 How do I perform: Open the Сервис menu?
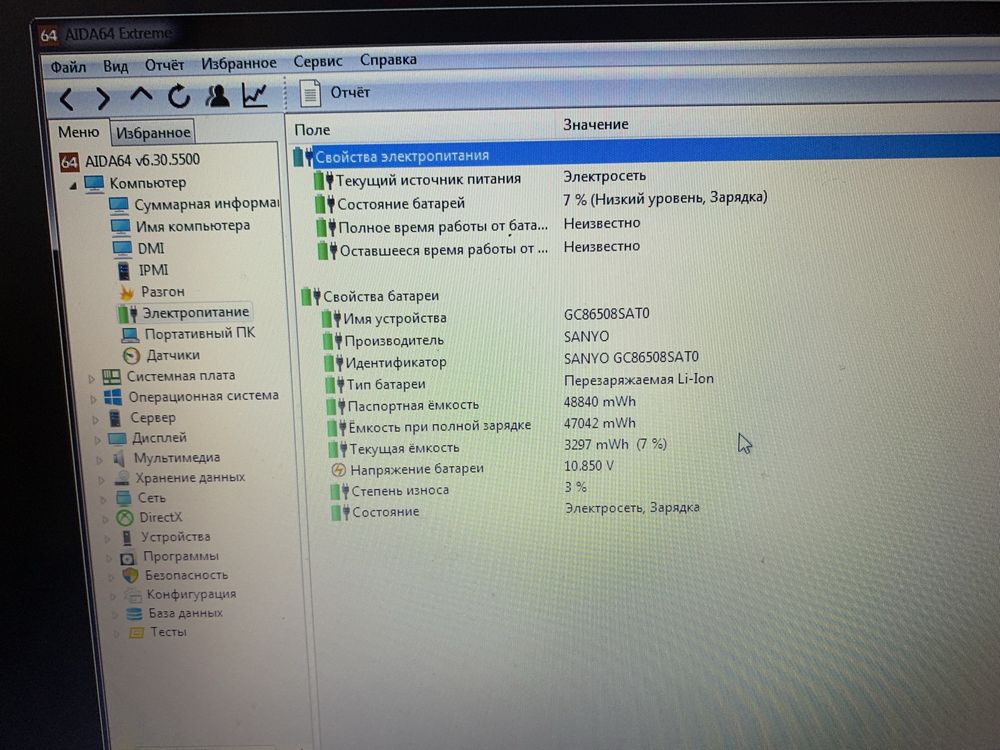pos(318,61)
